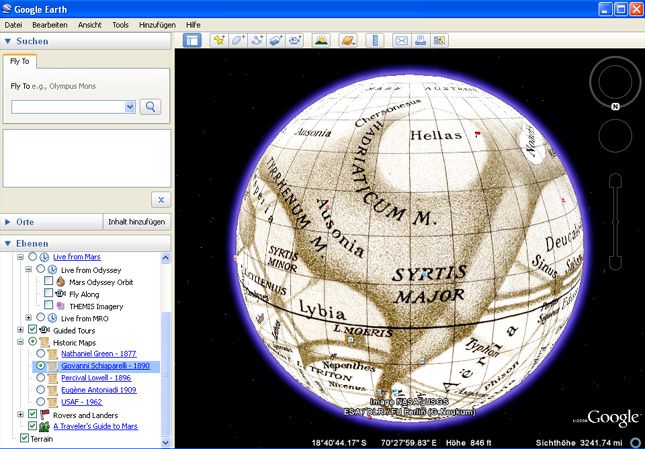
Task: Open the Ansicht menu
Action: (90, 25)
